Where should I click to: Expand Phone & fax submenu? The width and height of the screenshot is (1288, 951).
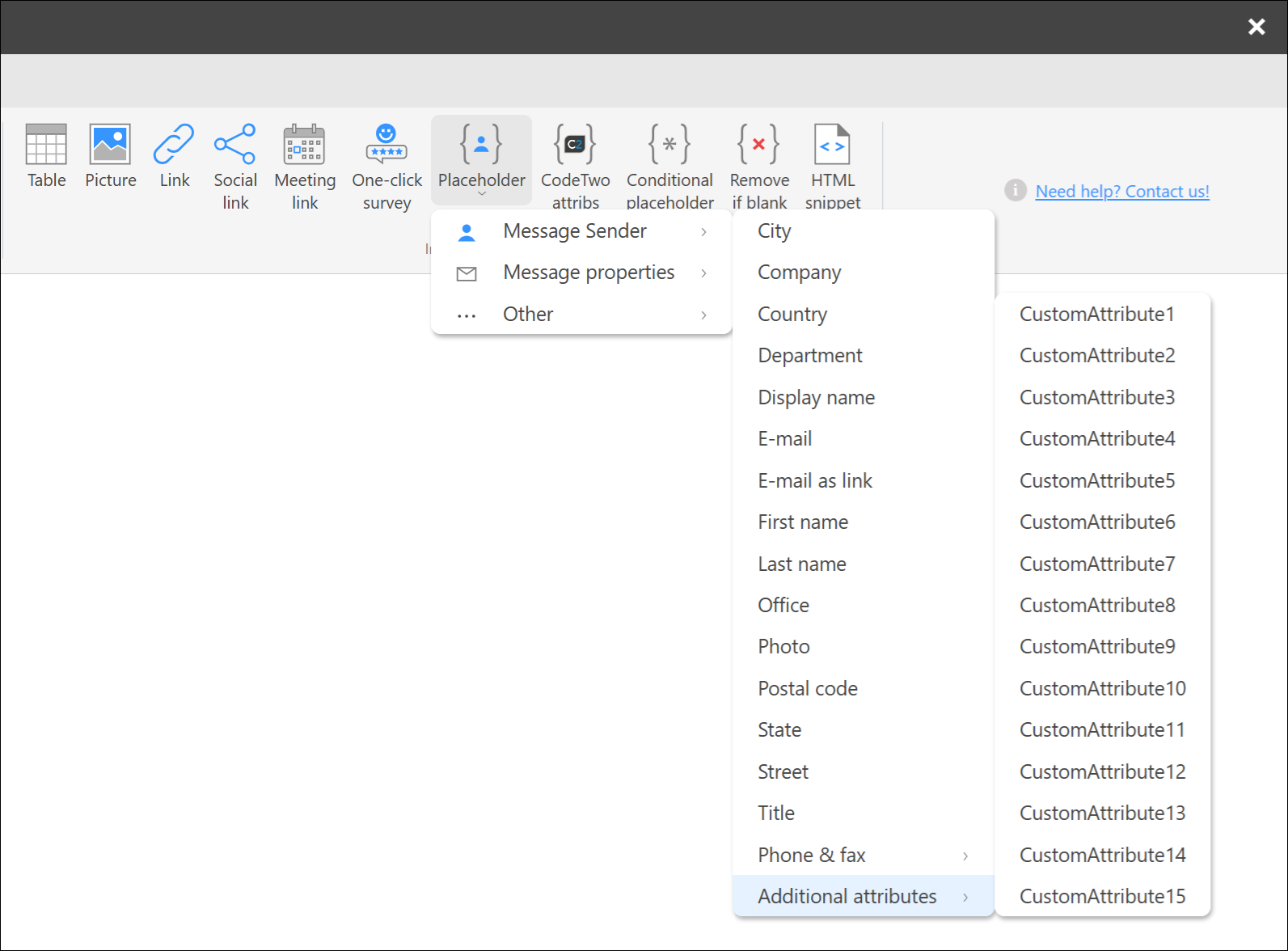click(863, 855)
